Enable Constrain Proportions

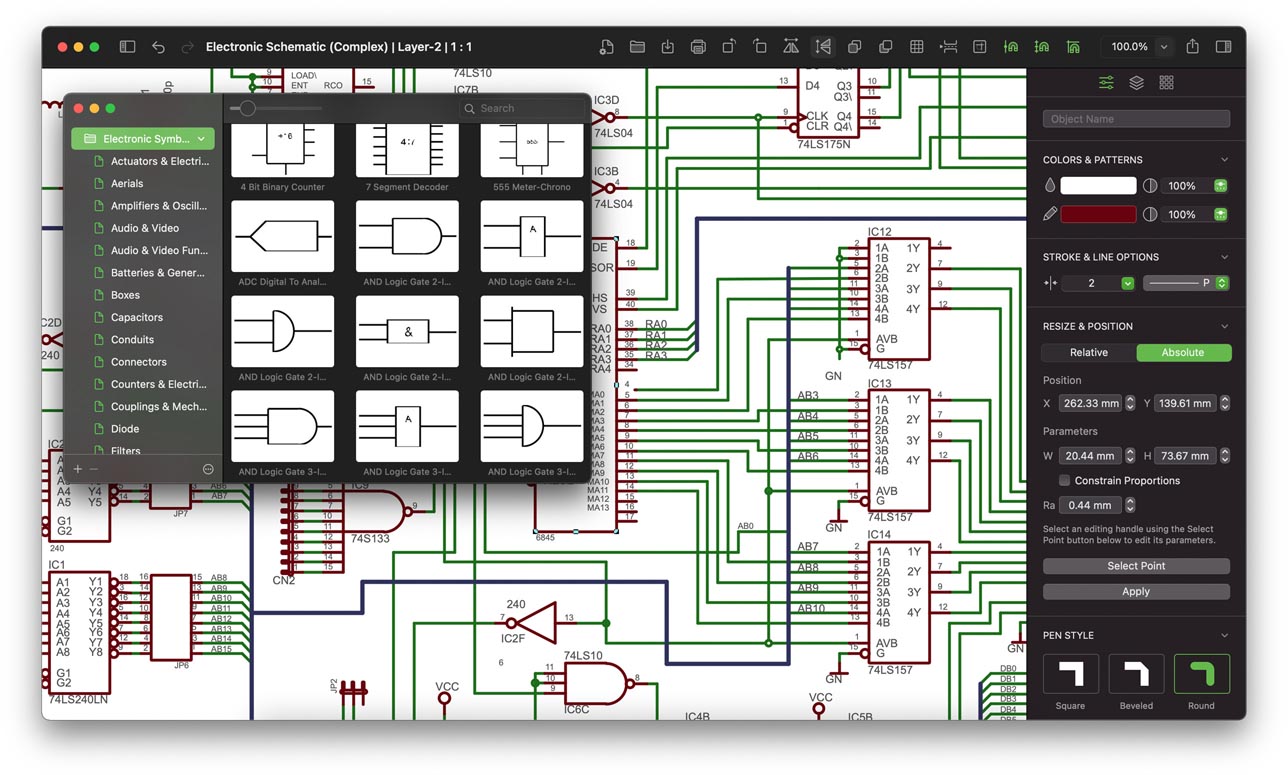(x=1064, y=480)
